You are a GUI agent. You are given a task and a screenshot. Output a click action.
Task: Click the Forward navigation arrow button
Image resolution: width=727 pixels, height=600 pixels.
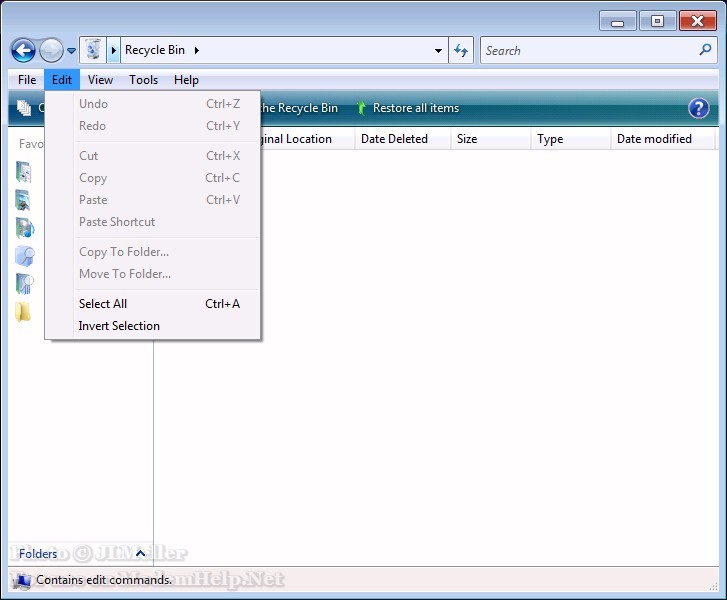(x=51, y=50)
